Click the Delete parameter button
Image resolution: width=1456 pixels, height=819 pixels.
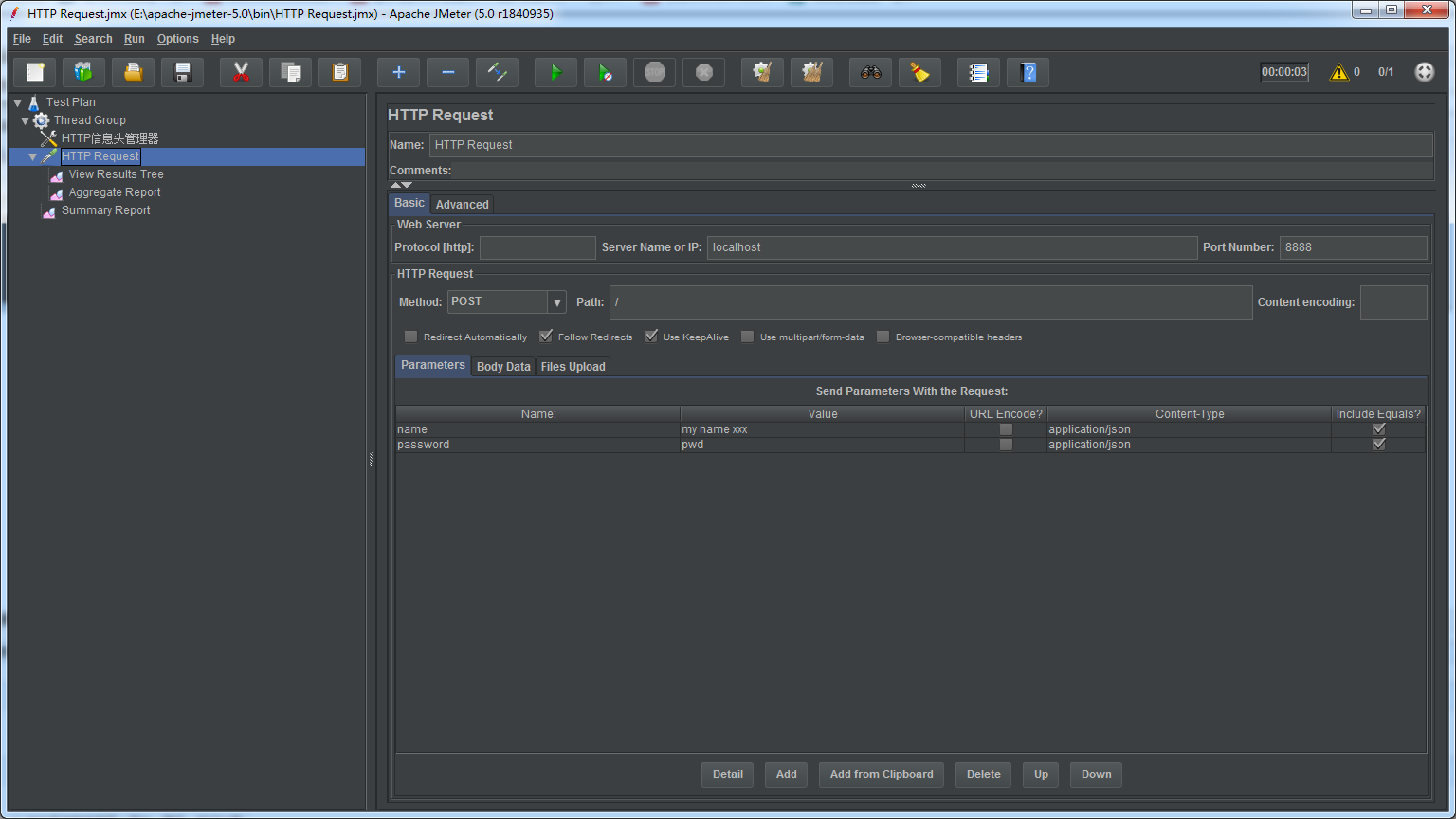point(984,774)
